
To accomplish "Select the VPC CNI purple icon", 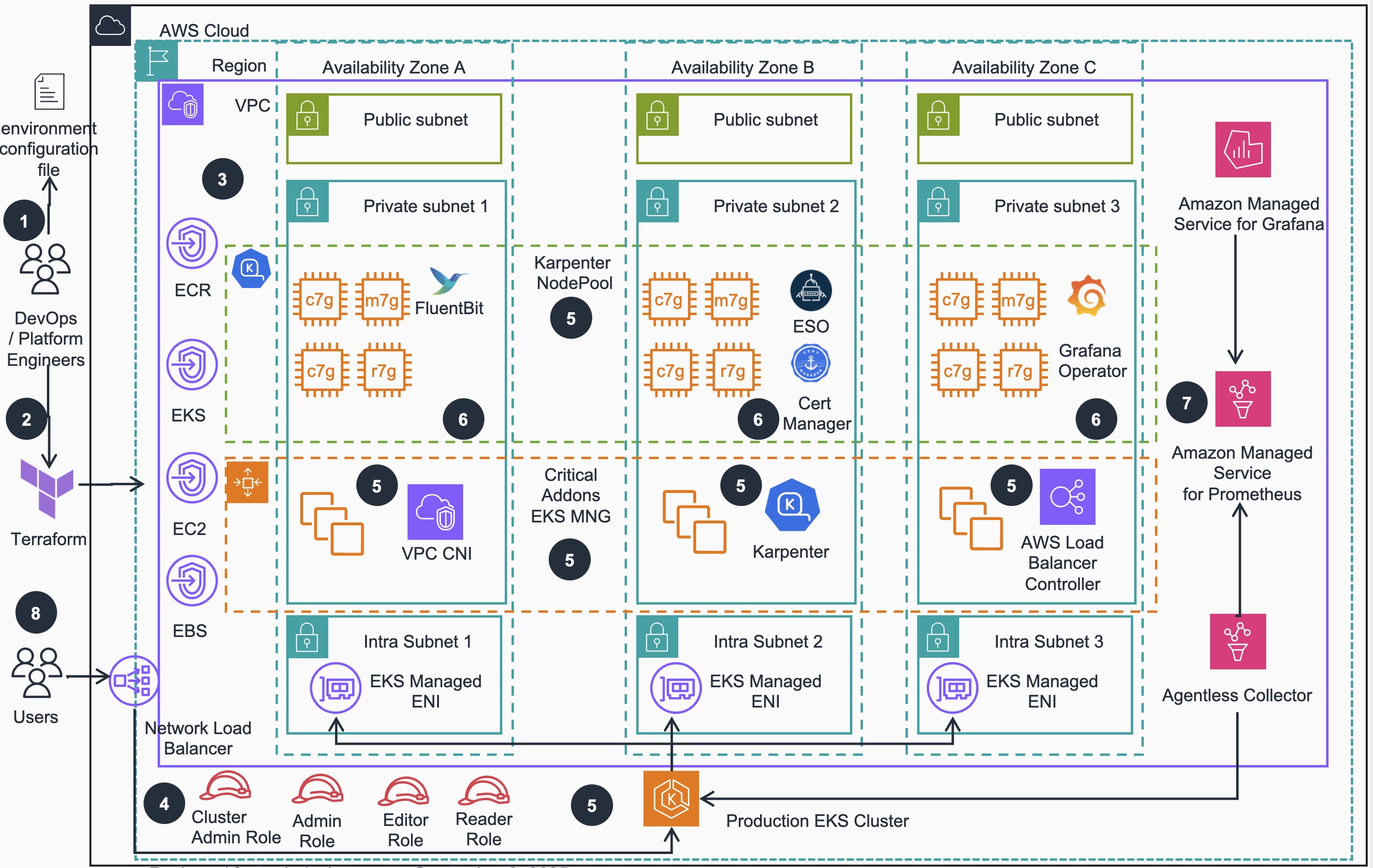I will (x=435, y=512).
